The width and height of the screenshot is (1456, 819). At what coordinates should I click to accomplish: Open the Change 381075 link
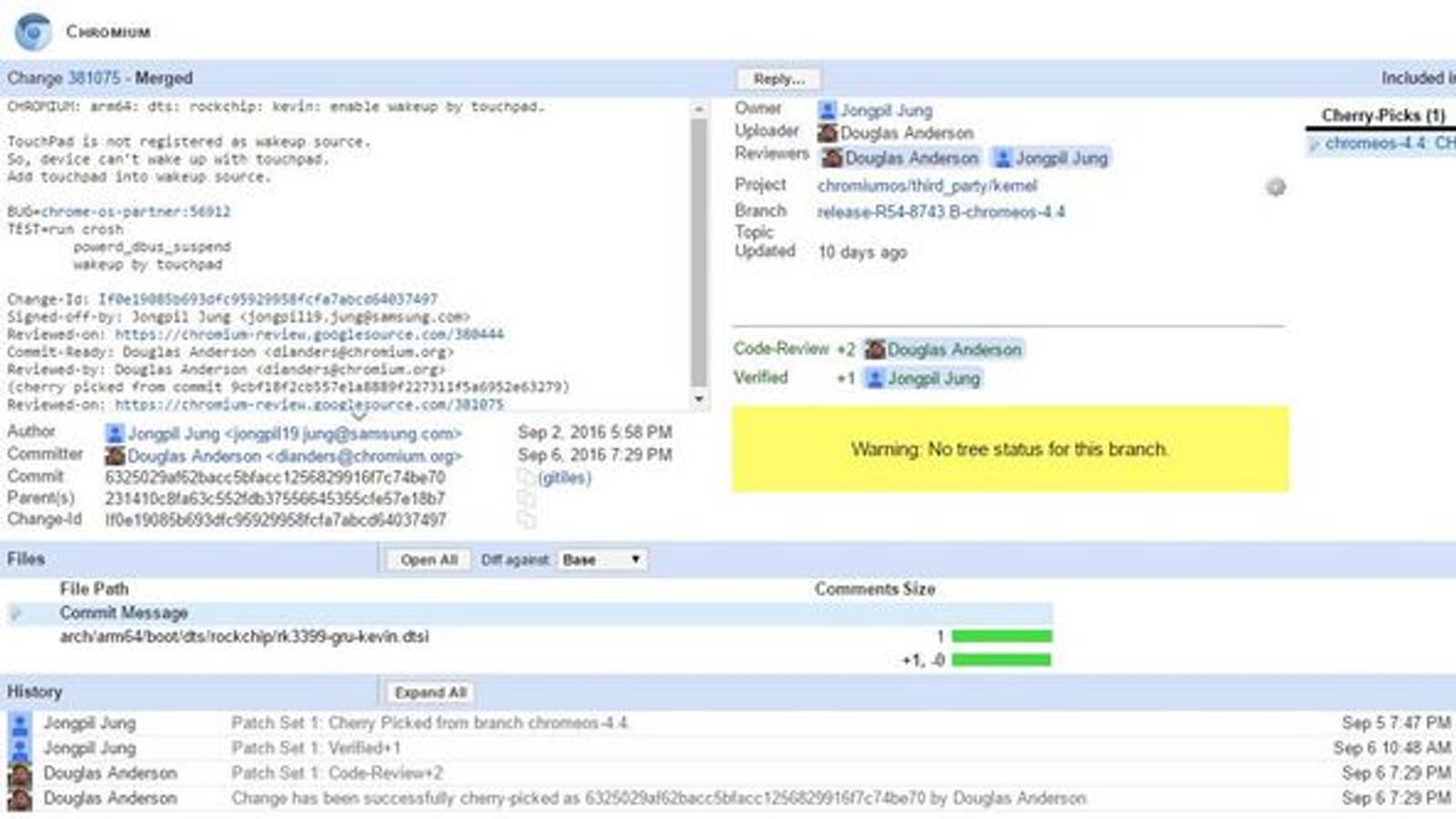[x=94, y=78]
